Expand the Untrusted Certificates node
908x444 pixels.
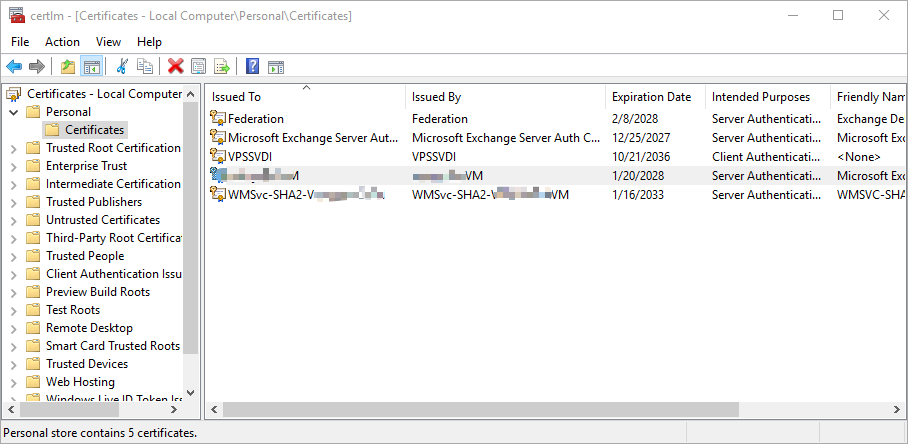13,220
